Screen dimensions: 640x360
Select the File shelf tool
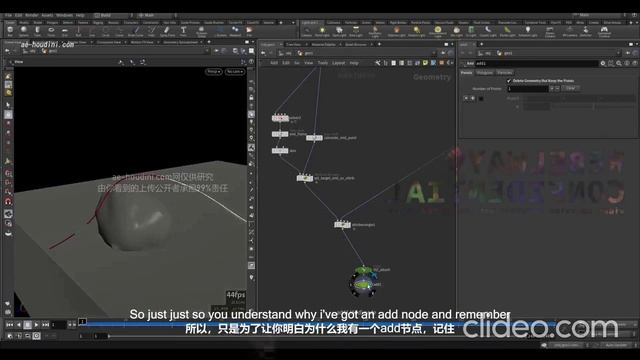click(249, 31)
